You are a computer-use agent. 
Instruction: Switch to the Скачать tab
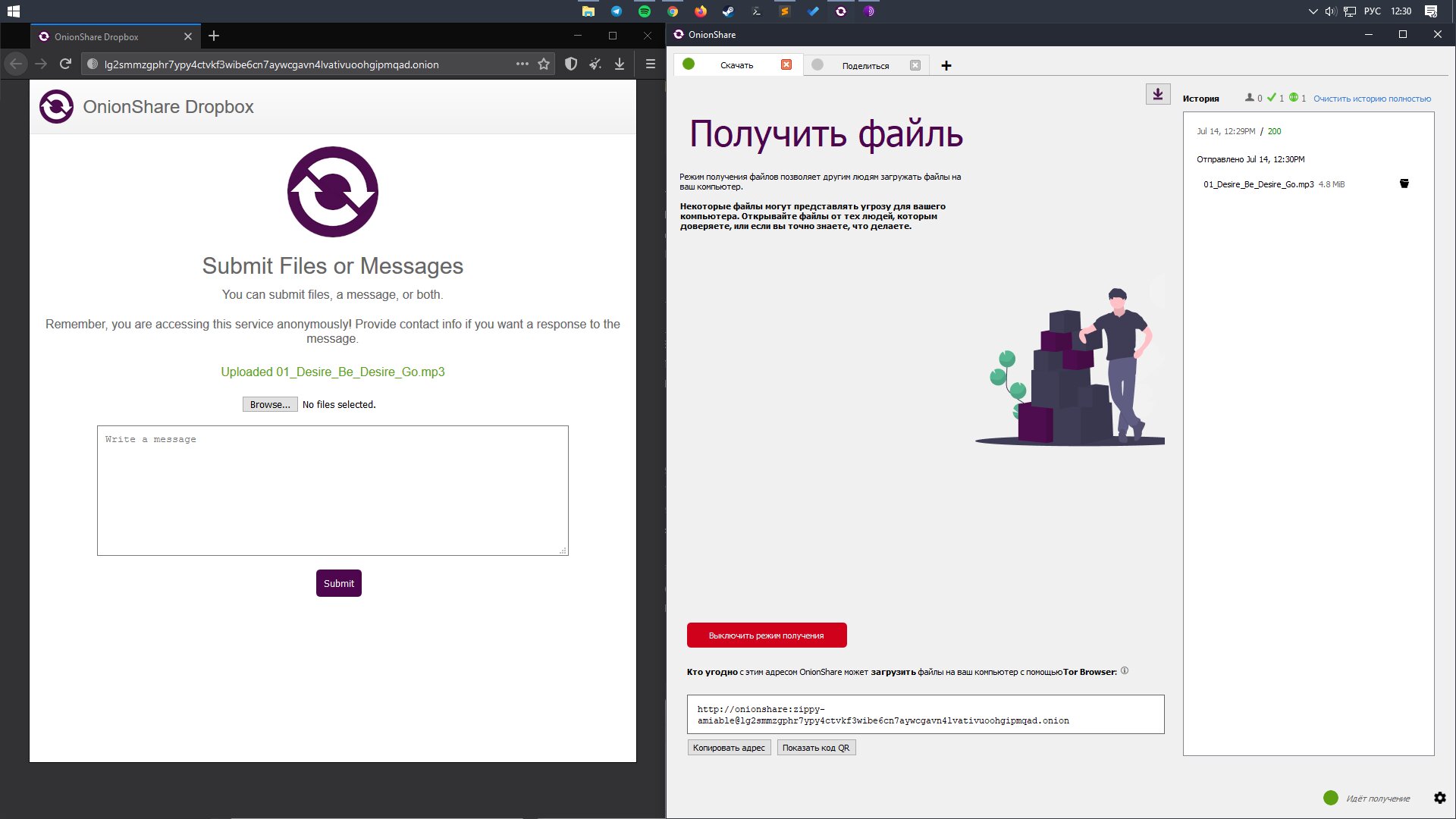pyautogui.click(x=736, y=65)
